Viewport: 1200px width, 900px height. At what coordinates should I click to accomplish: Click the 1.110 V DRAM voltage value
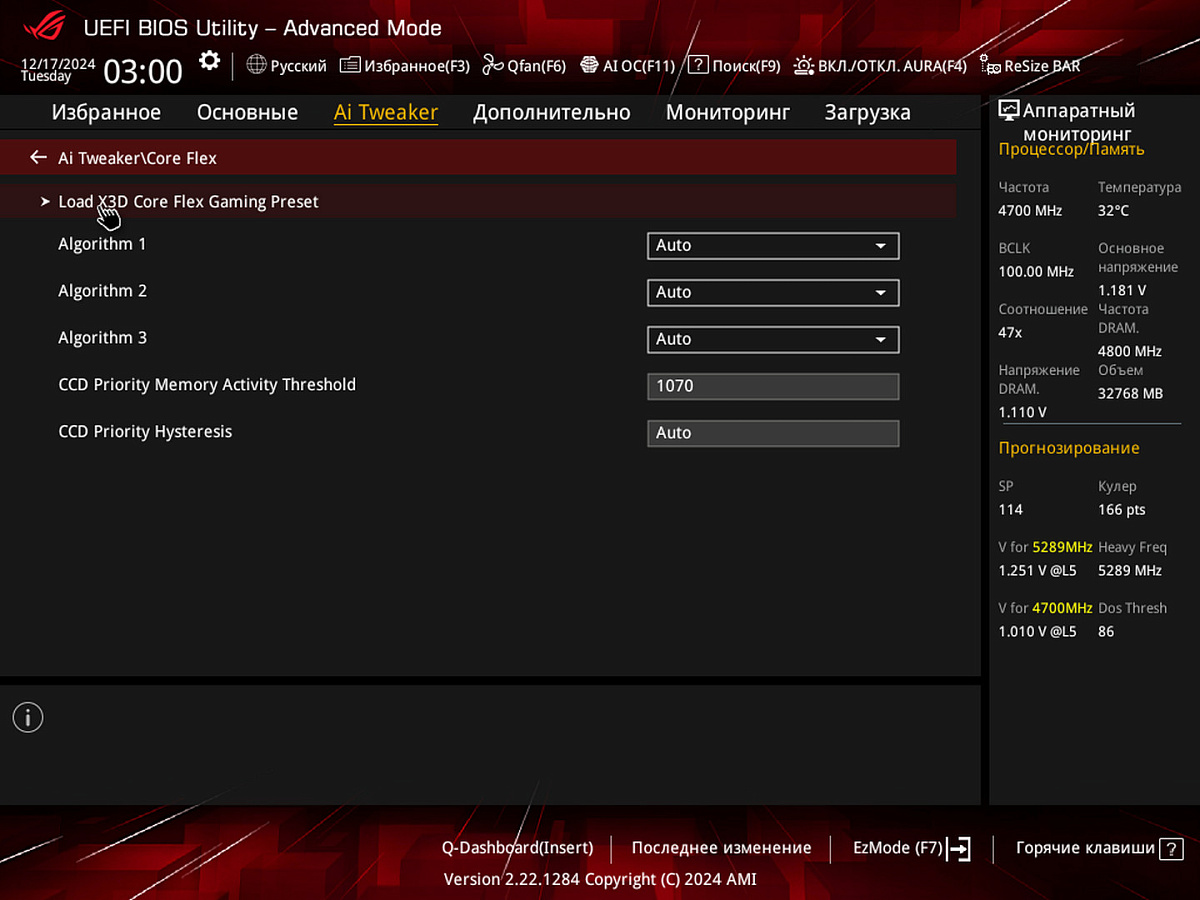tap(1023, 413)
